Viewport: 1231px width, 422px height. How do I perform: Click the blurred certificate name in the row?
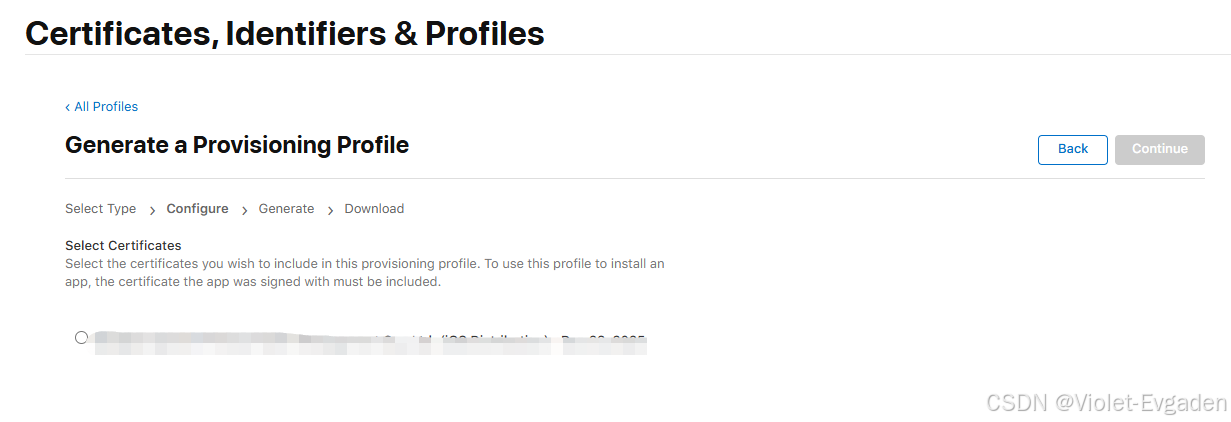[x=240, y=341]
